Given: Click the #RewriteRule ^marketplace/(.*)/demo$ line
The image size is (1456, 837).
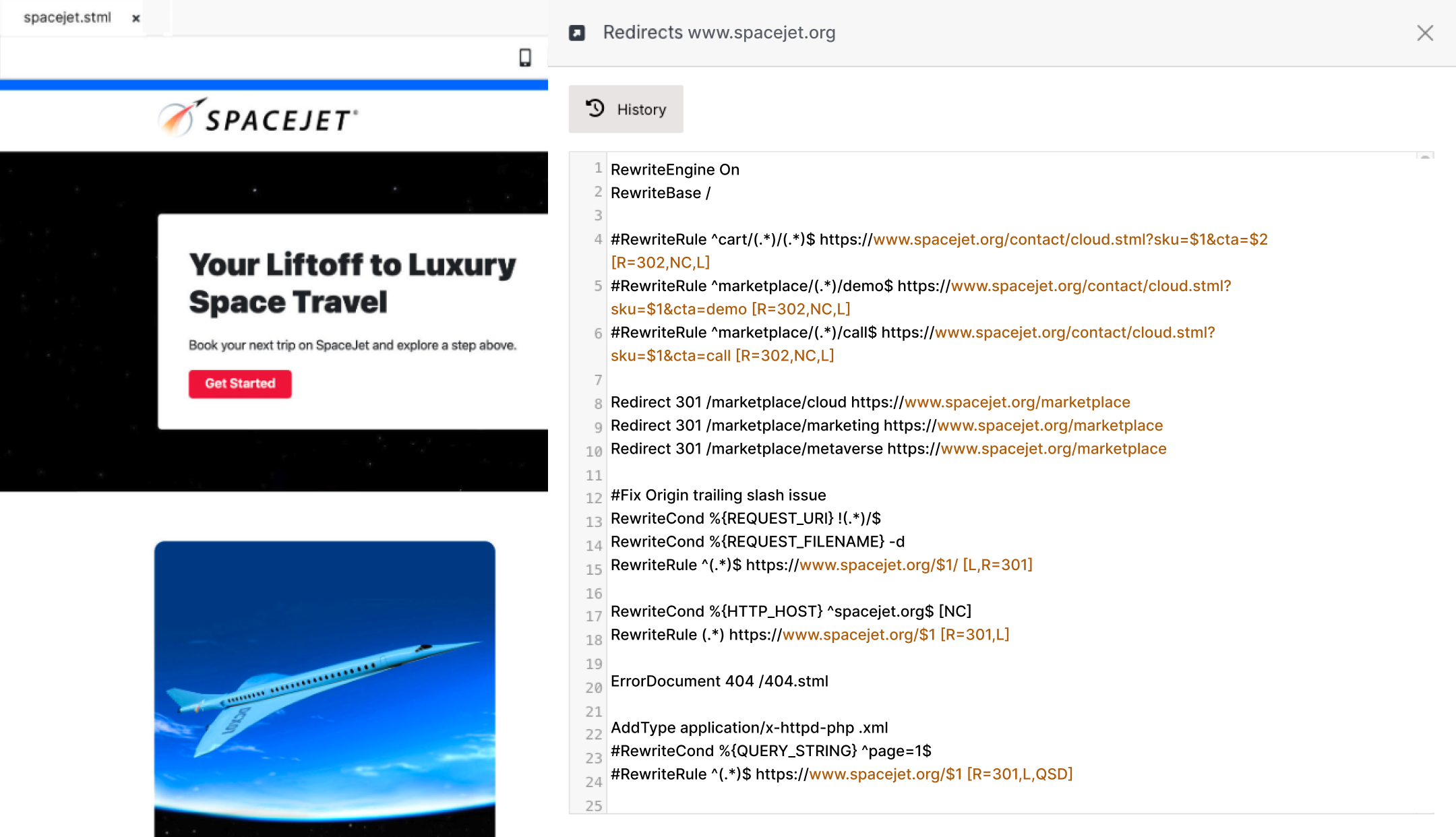Looking at the screenshot, I should 921,297.
